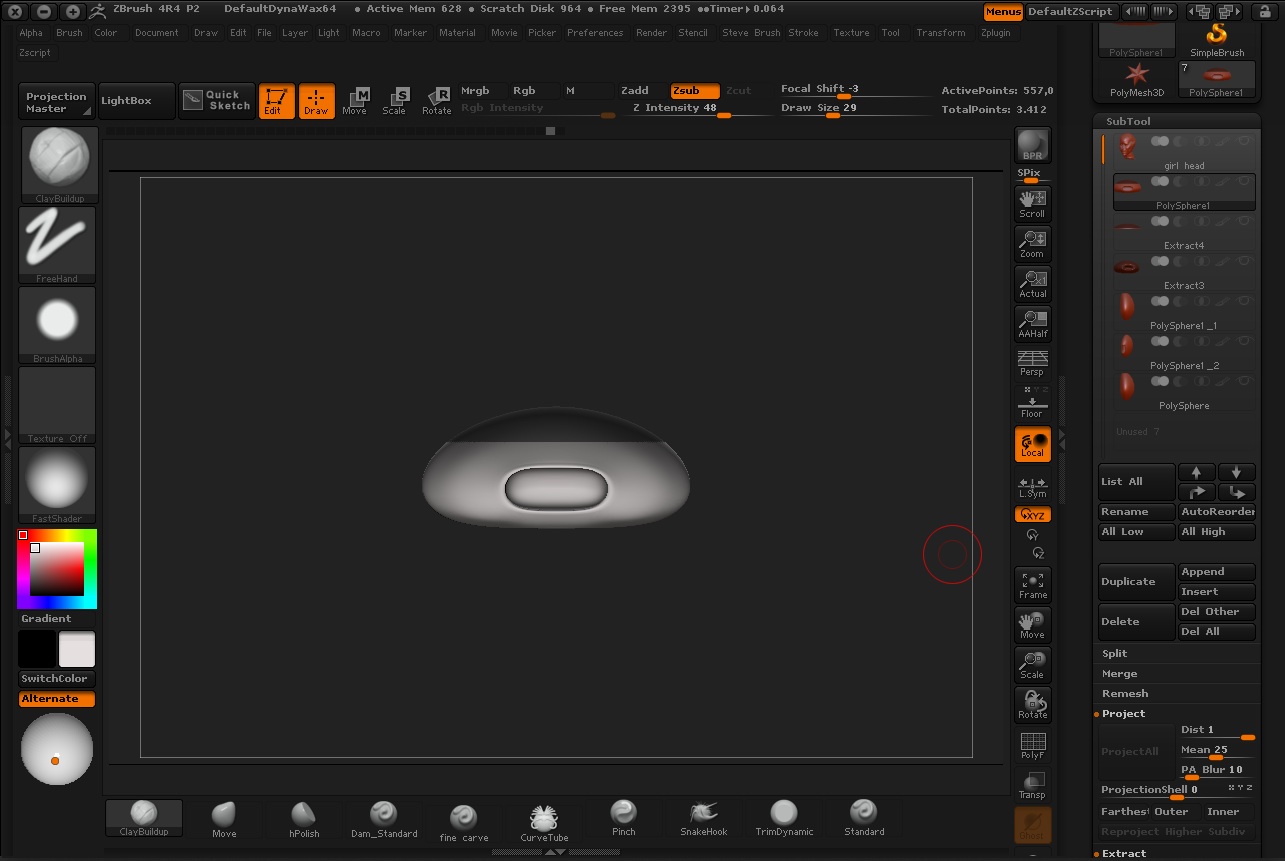1285x861 pixels.
Task: Click the Rotate icon above PolyF
Action: [x=1032, y=705]
